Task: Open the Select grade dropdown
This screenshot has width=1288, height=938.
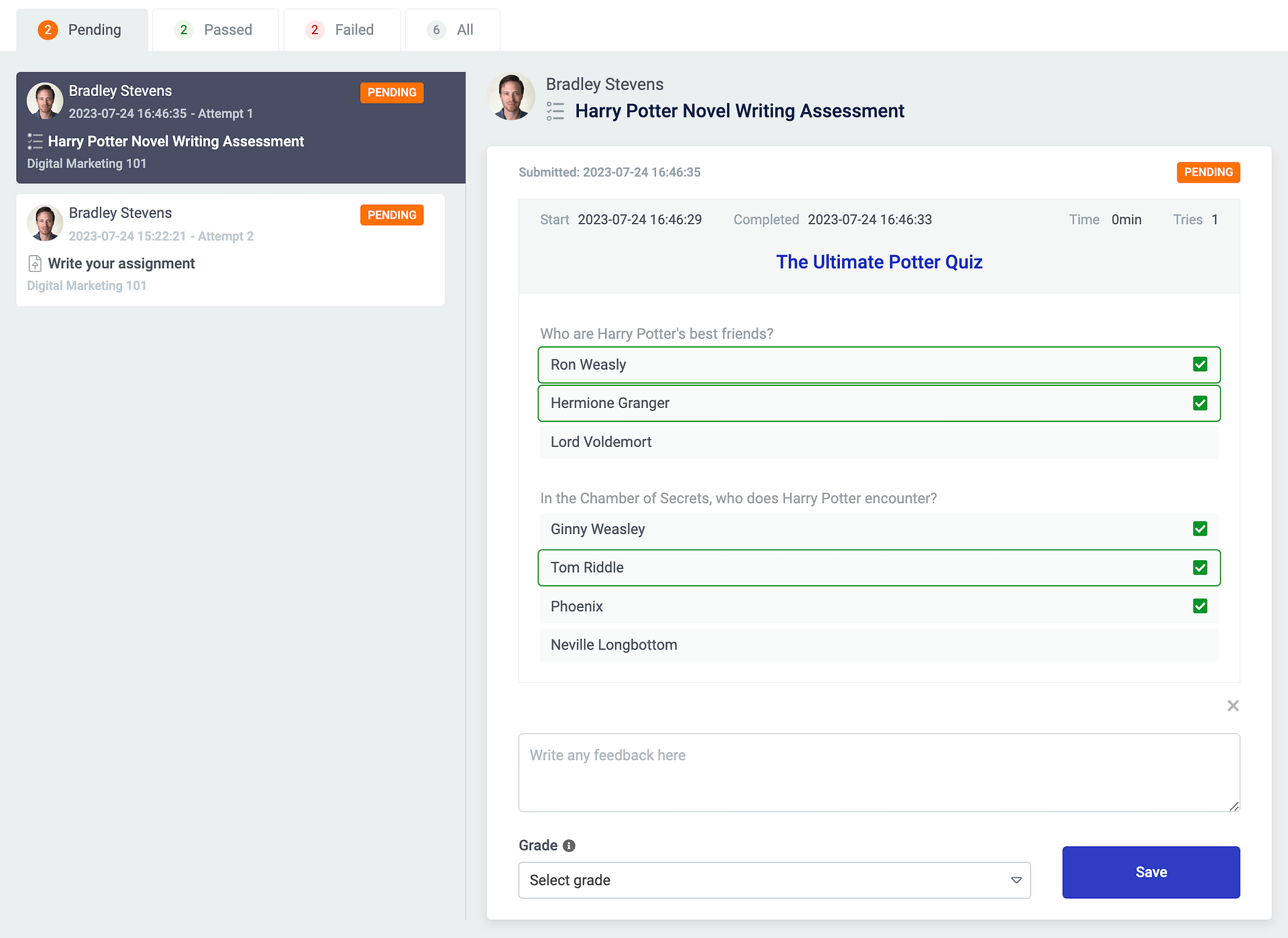Action: click(x=774, y=880)
